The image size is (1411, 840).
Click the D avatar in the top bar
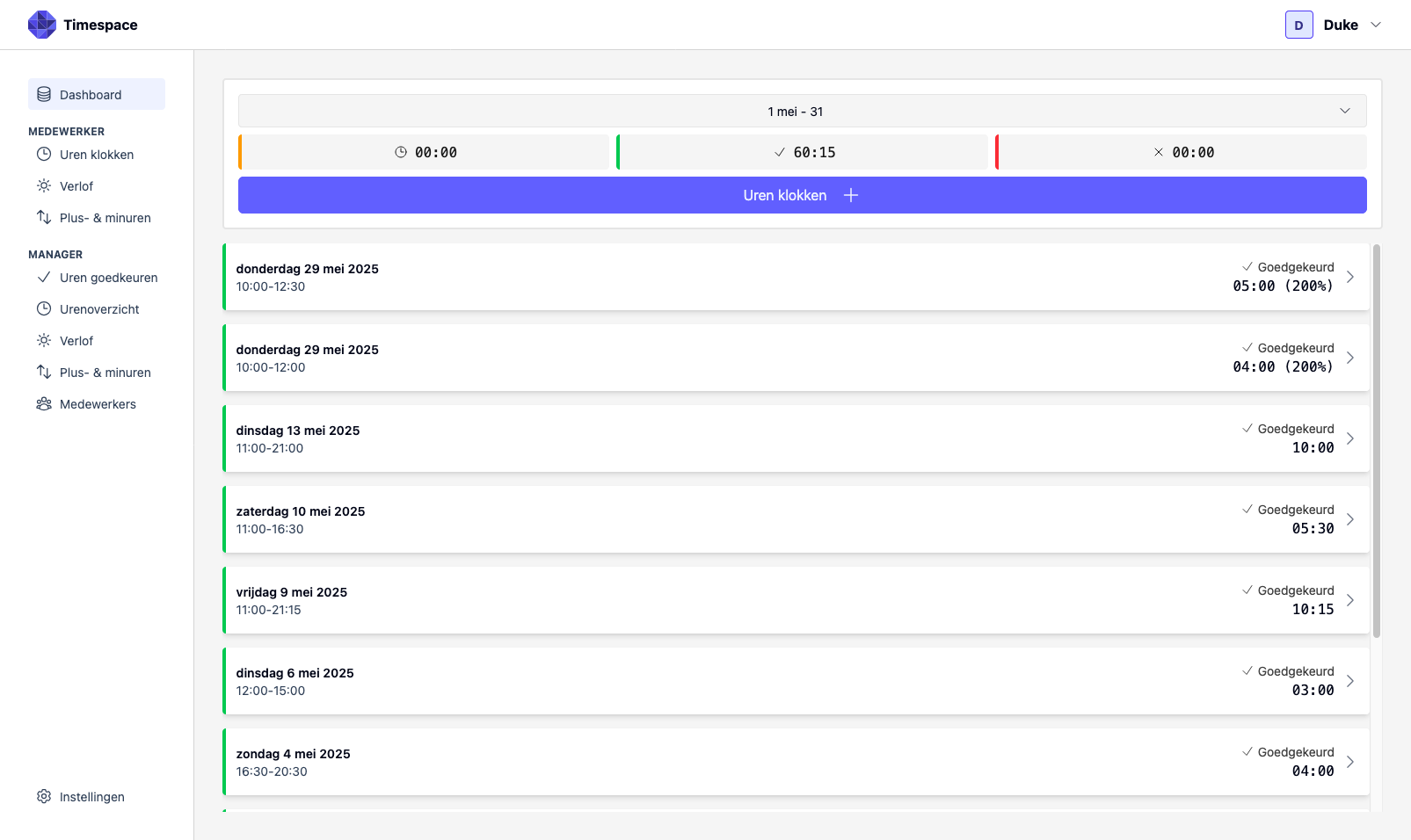click(1298, 25)
